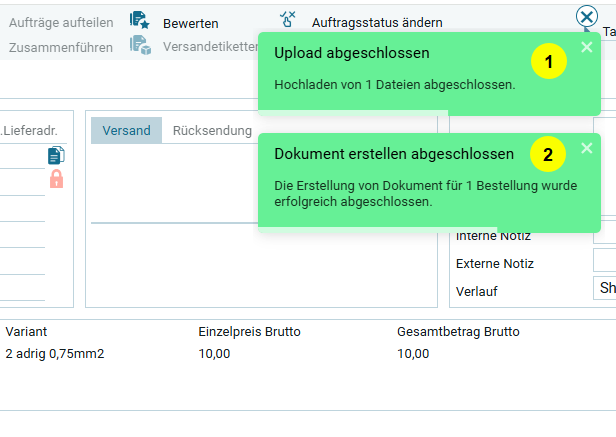The image size is (616, 437).
Task: Click the Bewerten label
Action: (x=190, y=23)
